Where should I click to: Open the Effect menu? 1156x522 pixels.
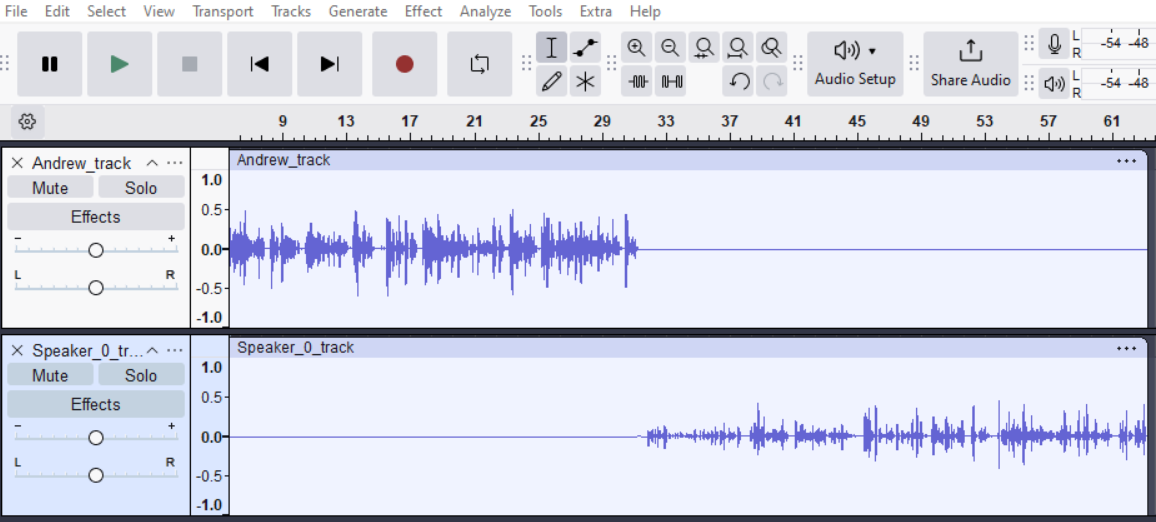423,12
